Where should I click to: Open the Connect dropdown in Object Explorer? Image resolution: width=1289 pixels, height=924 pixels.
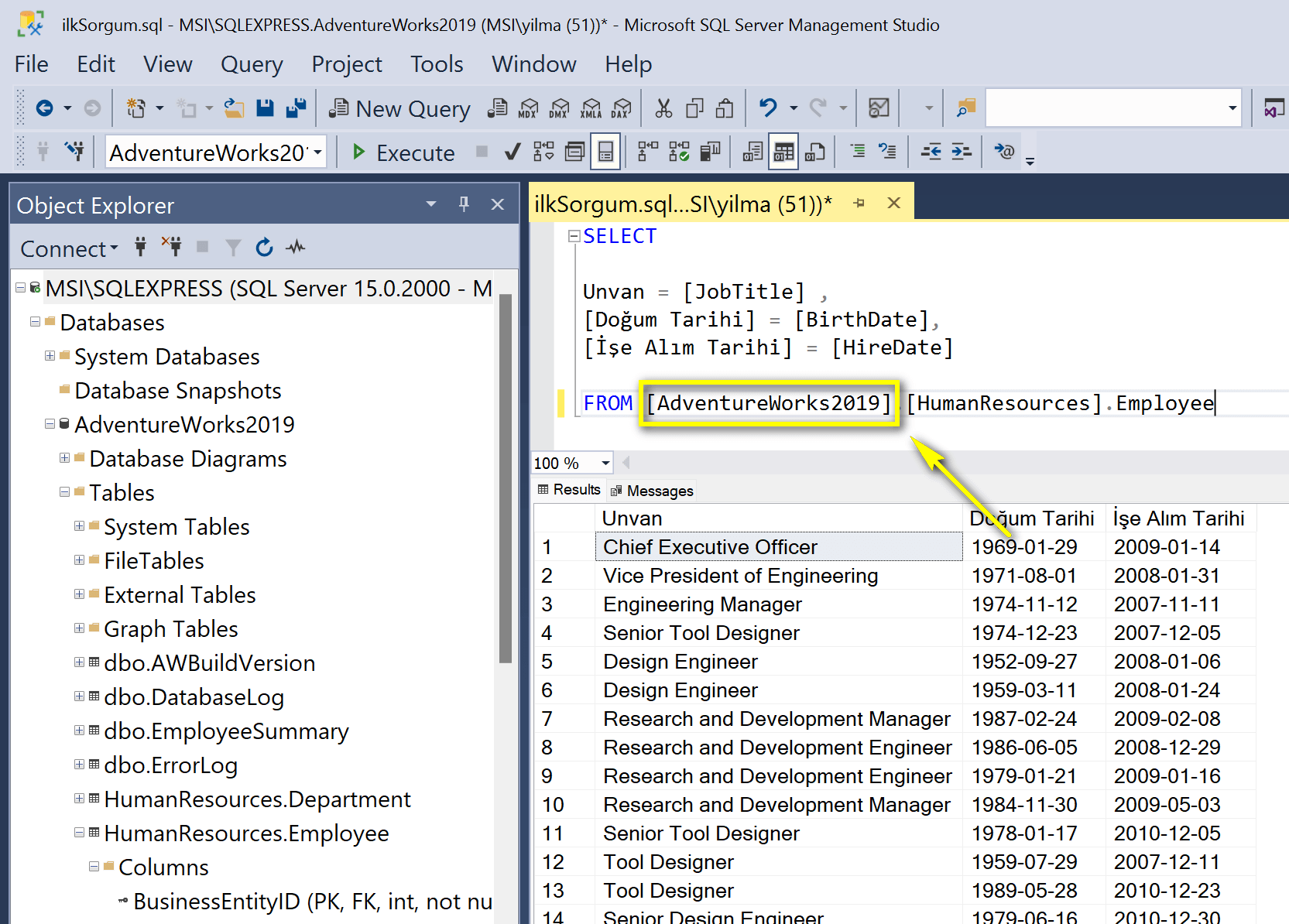(70, 248)
